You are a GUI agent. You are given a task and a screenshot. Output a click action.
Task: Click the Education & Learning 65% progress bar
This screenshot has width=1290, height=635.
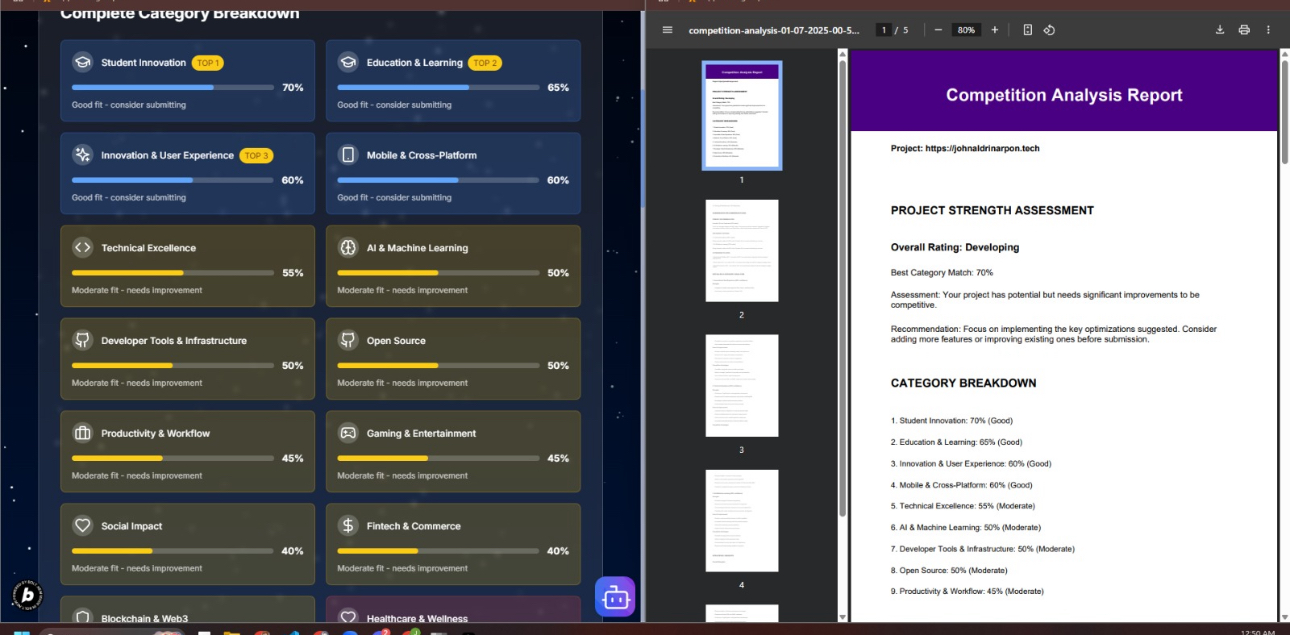pyautogui.click(x=438, y=88)
